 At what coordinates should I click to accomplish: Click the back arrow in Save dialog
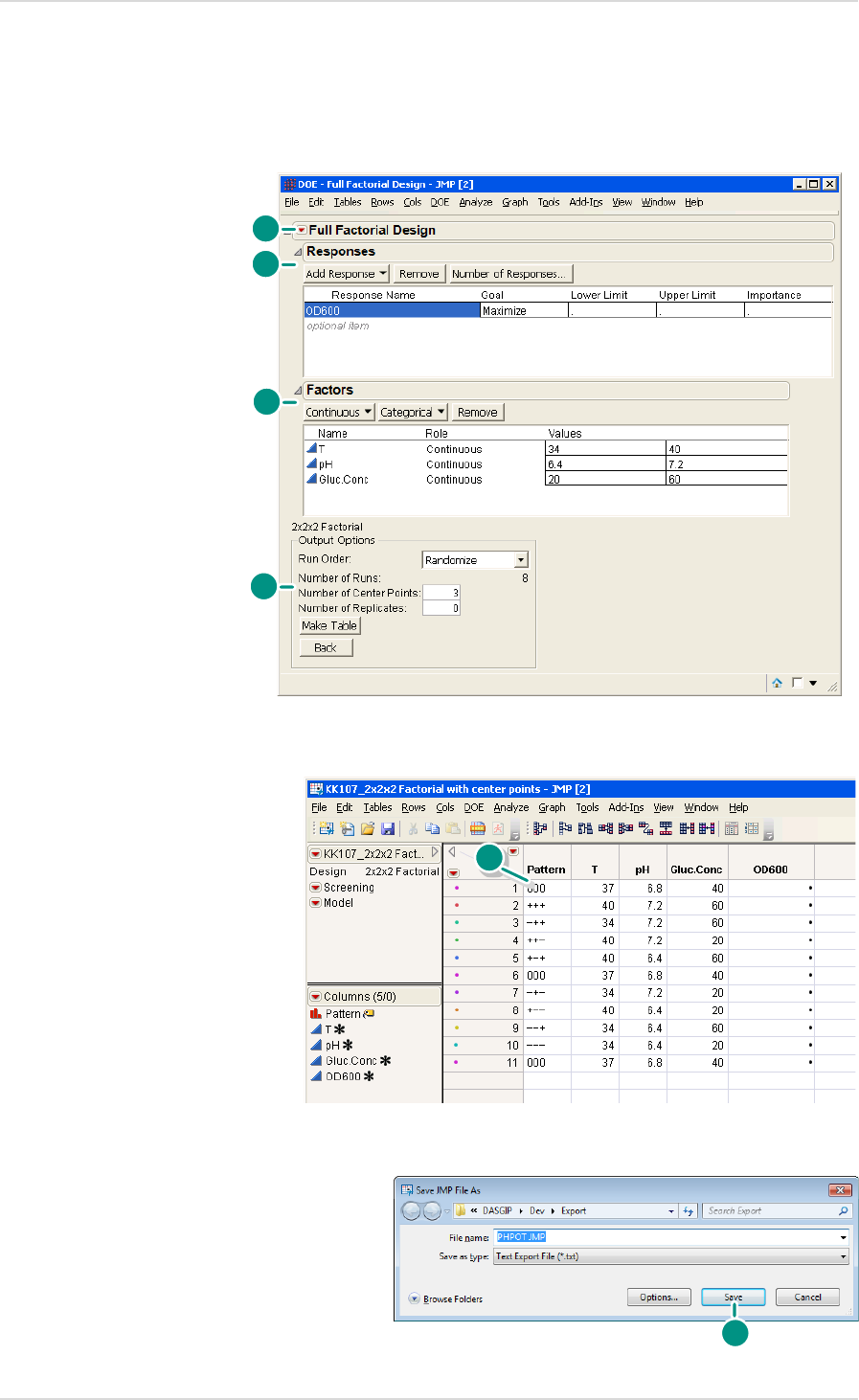pyautogui.click(x=412, y=1210)
